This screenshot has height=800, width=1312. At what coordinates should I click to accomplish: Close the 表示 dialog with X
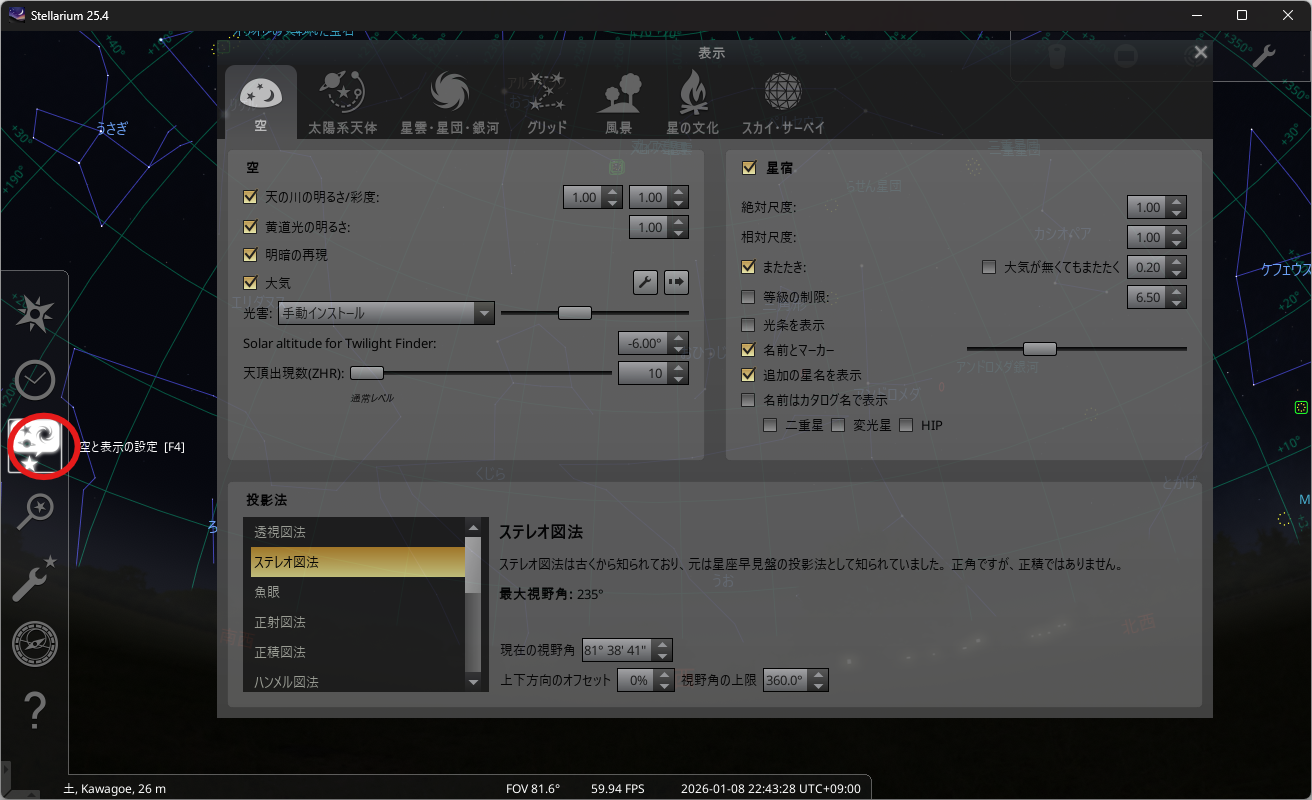(x=1201, y=53)
